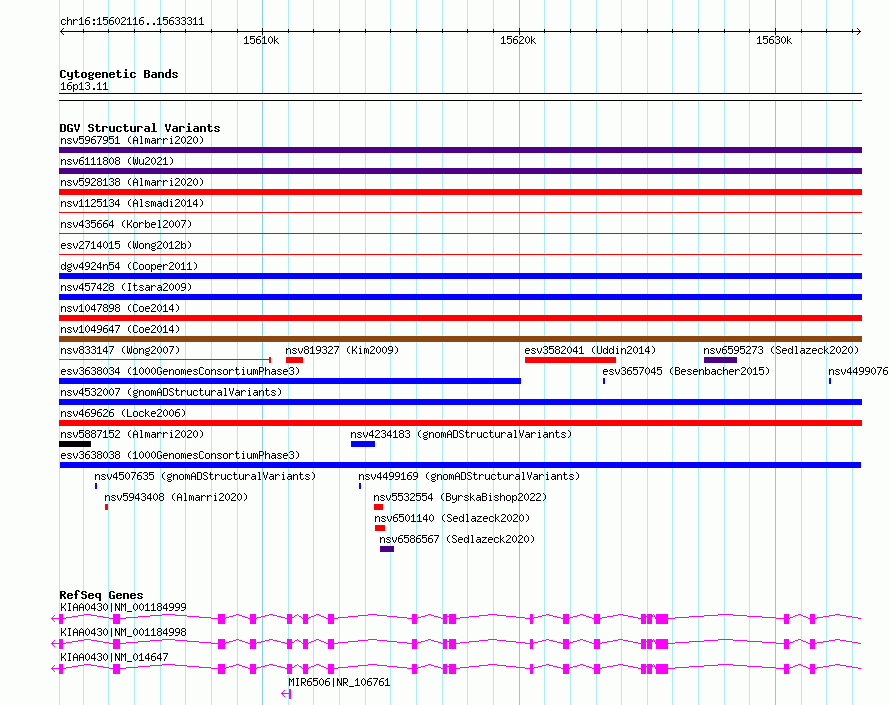Select the nsv5943408 (Almarri2020) label
This screenshot has width=890, height=705.
click(176, 497)
